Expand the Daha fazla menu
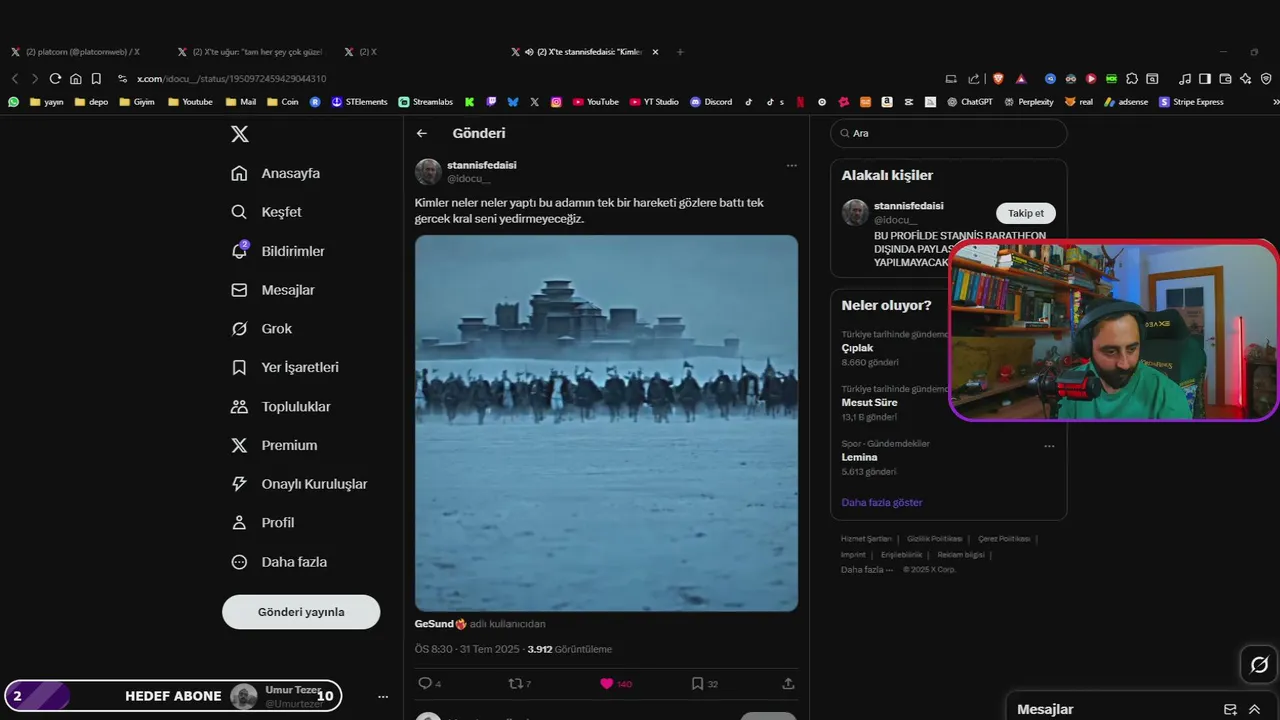This screenshot has width=1280, height=720. 279,562
